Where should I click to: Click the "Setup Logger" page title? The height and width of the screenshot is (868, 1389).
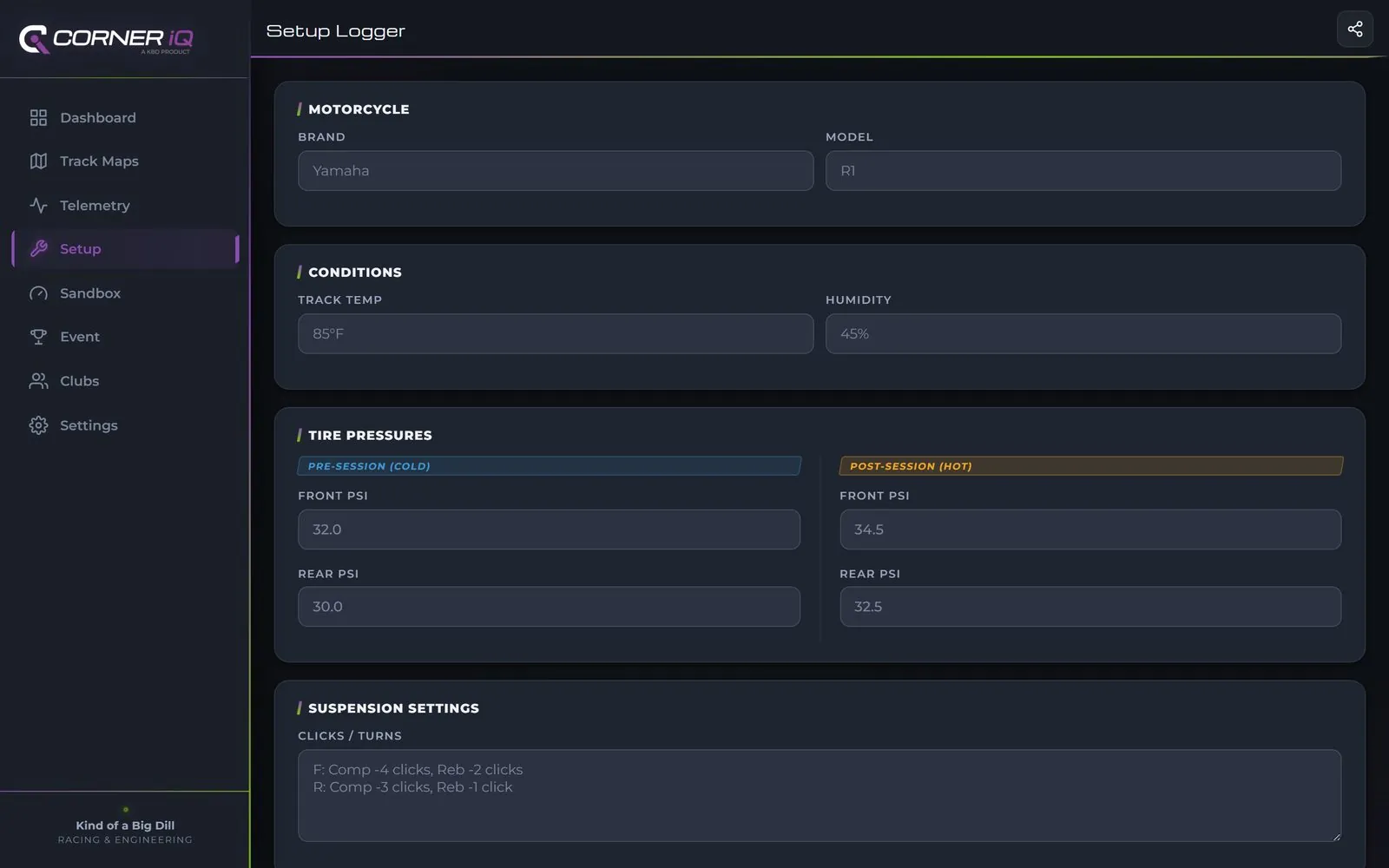[x=335, y=31]
